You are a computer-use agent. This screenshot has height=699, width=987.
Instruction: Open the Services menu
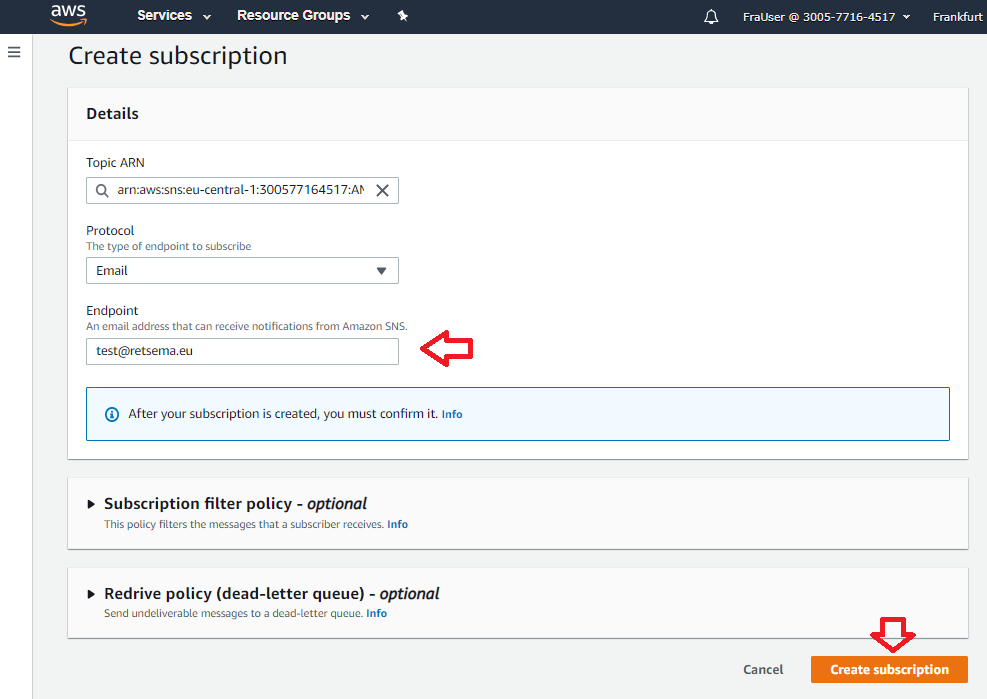coord(174,16)
